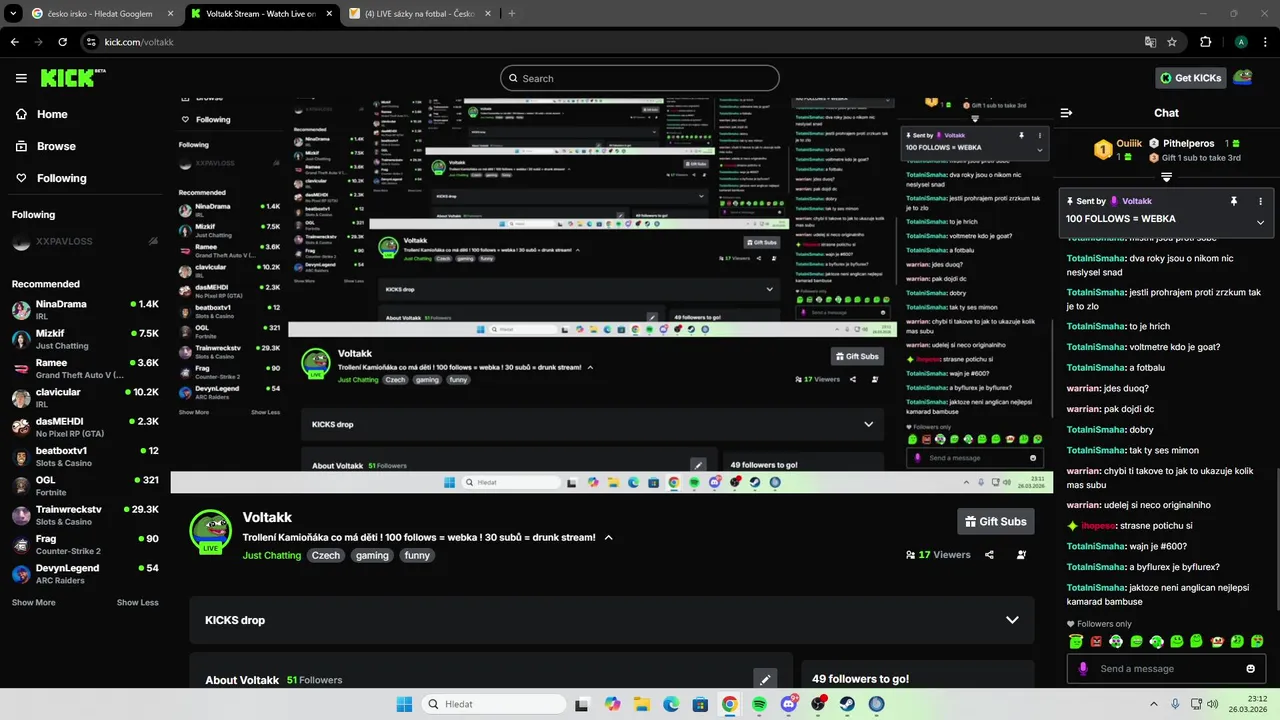The width and height of the screenshot is (1280, 720).
Task: Switch to the česko irsko Google tab
Action: click(102, 13)
